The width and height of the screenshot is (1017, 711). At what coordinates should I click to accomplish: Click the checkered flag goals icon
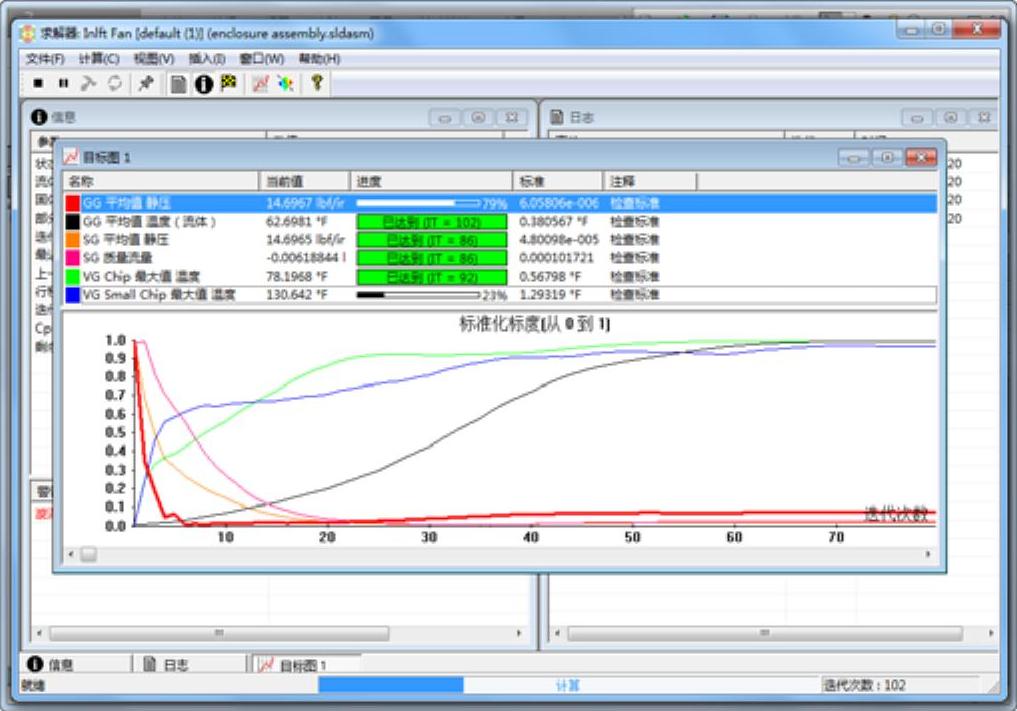[x=228, y=84]
